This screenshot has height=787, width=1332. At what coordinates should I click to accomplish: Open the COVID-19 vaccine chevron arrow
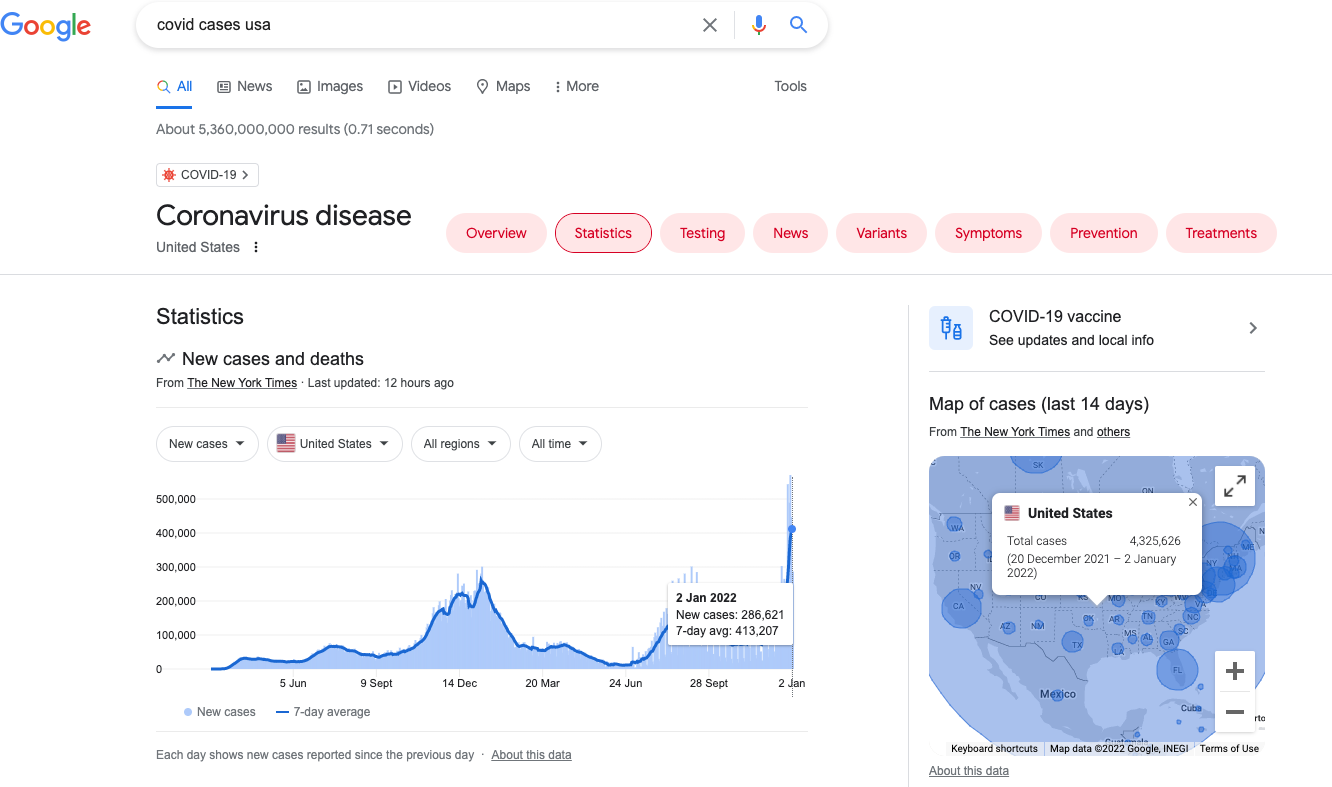pos(1253,328)
